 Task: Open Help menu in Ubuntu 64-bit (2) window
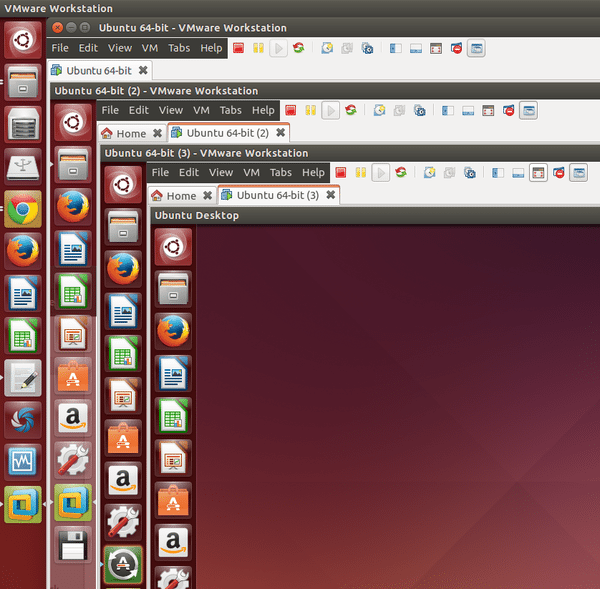[x=263, y=110]
